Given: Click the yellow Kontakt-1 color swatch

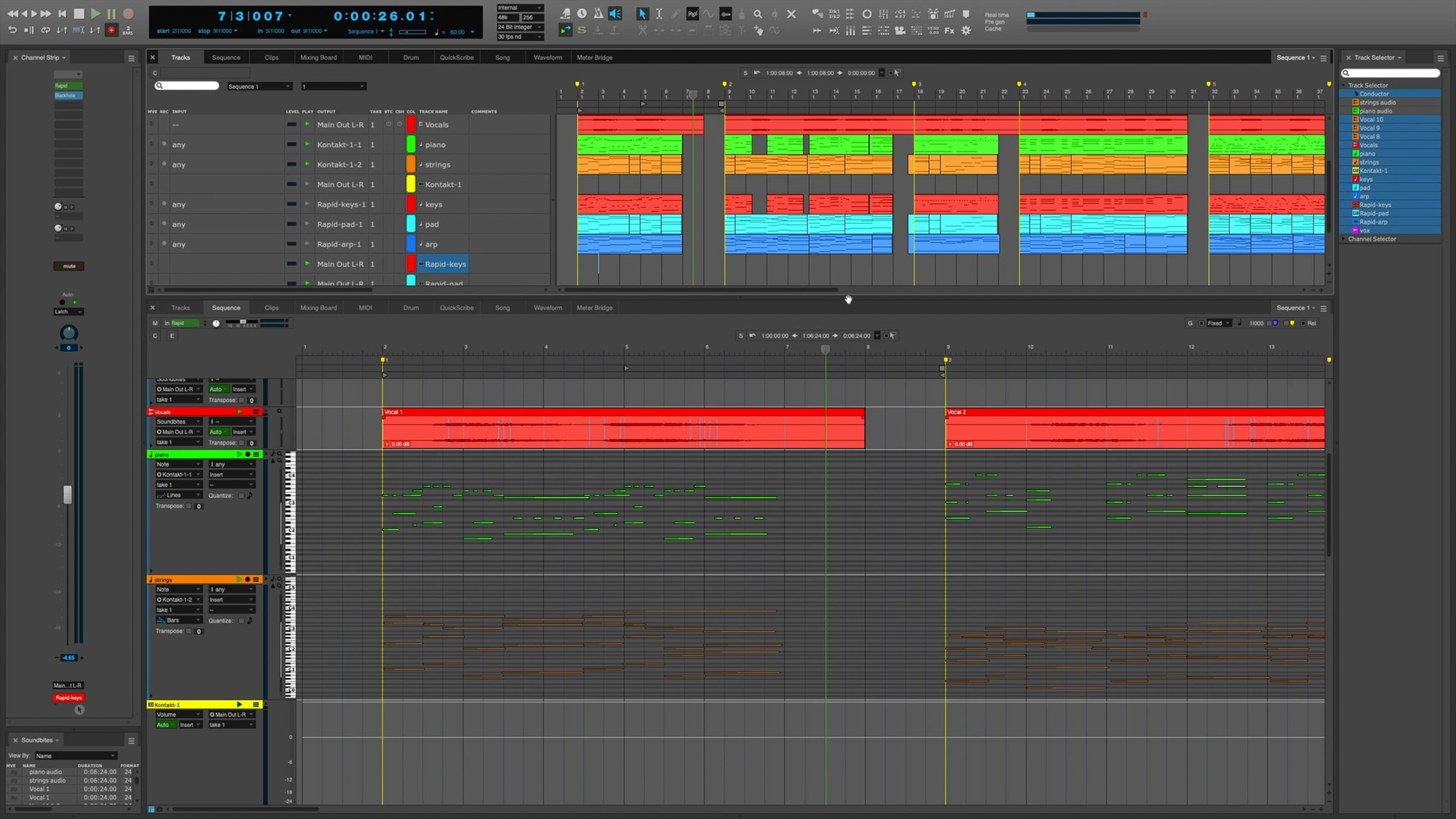Looking at the screenshot, I should click(411, 184).
